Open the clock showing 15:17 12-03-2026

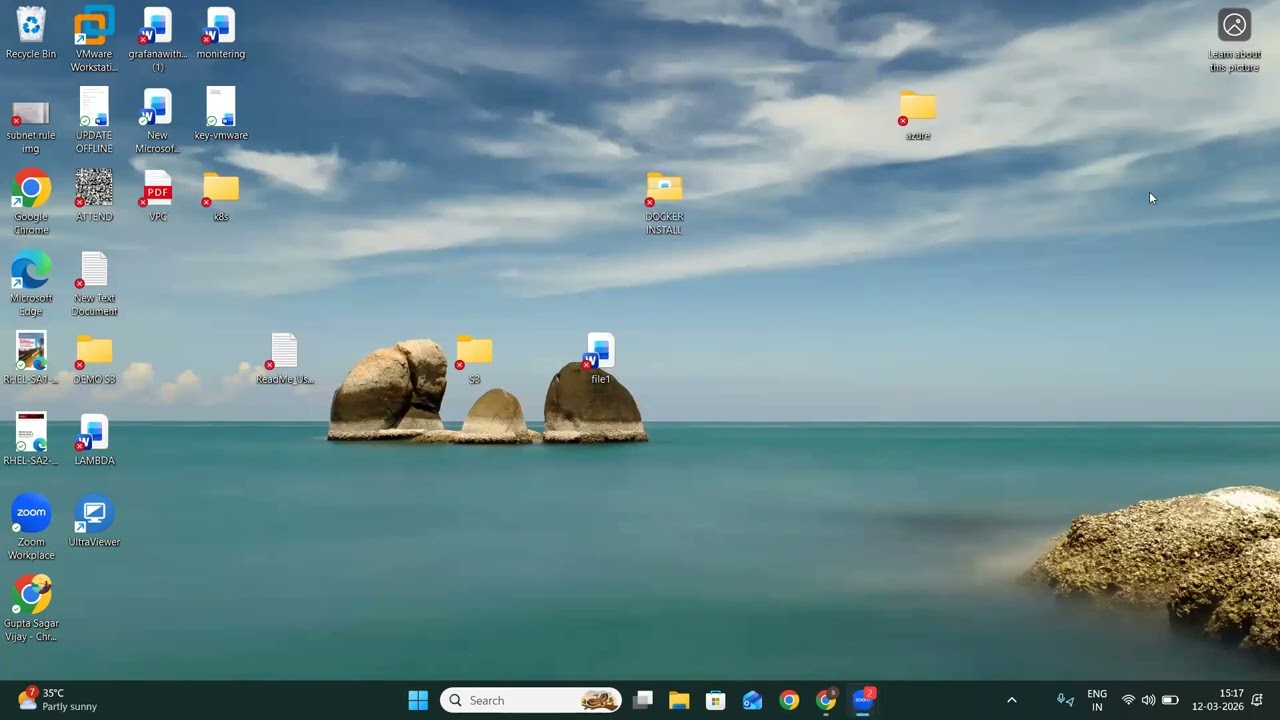(x=1217, y=700)
